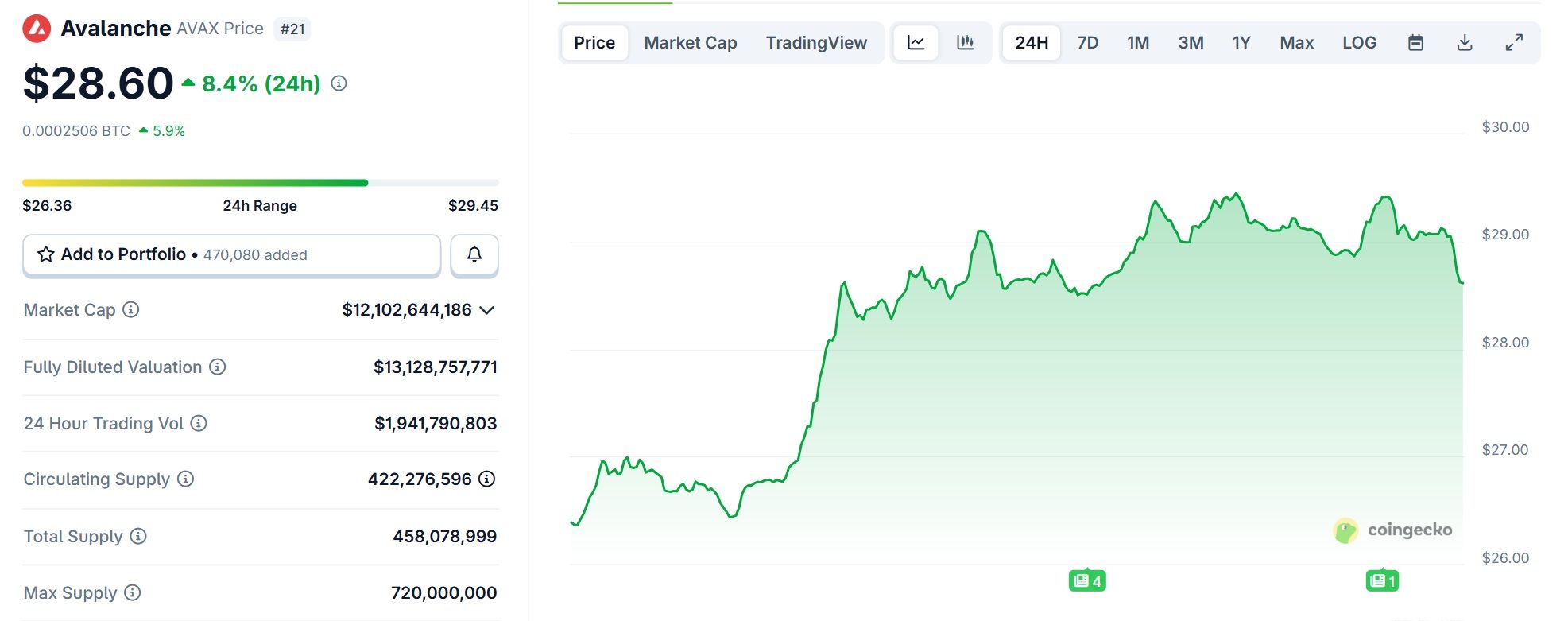Click the #21 rank badge

click(292, 29)
